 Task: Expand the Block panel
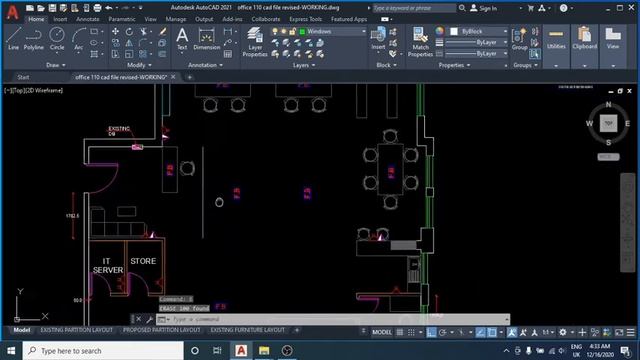coord(386,65)
